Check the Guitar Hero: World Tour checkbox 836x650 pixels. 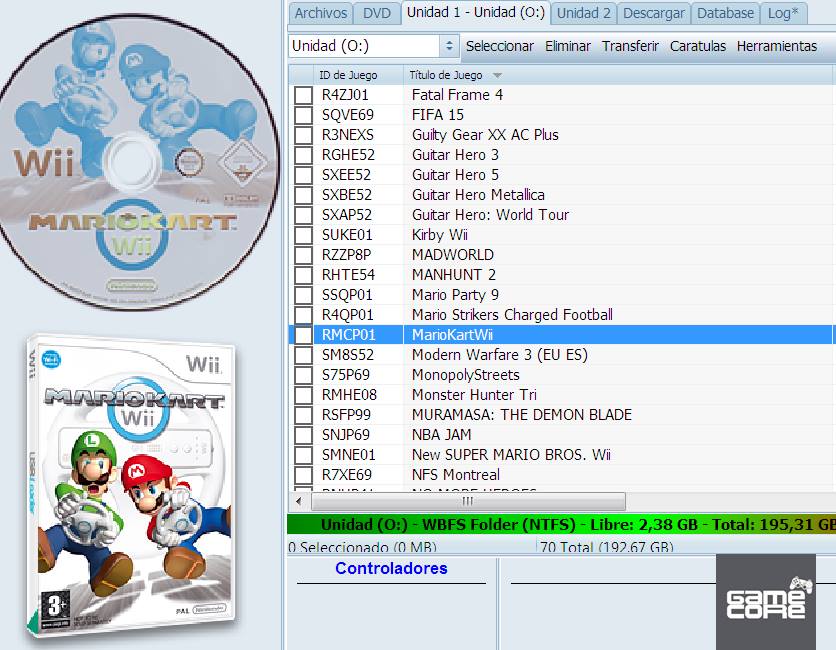coord(303,215)
